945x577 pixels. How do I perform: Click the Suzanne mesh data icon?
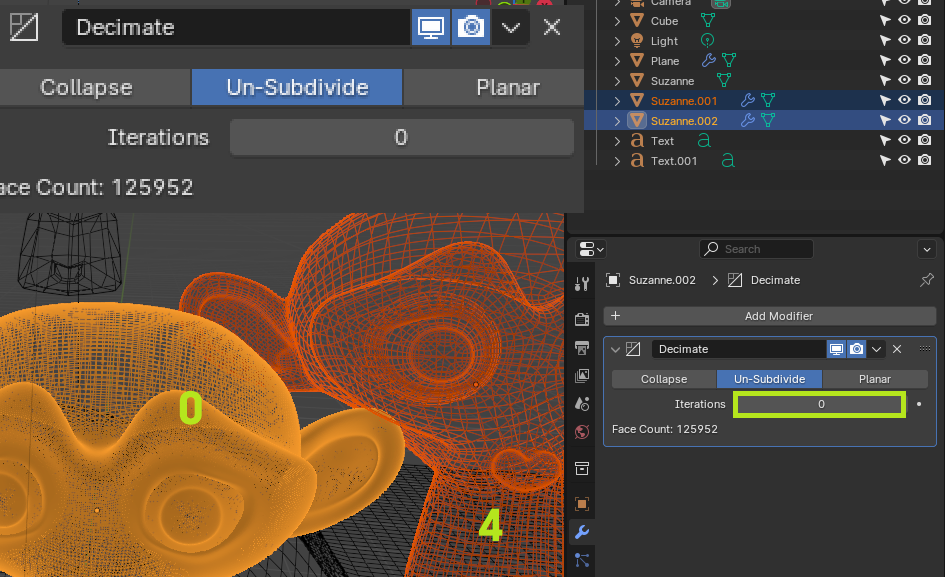[724, 80]
